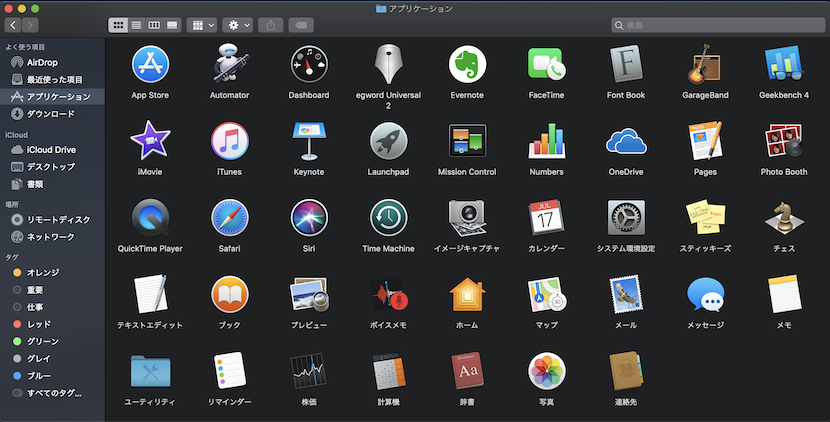This screenshot has width=830, height=422.
Task: Switch to gallery view mode
Action: coord(172,25)
